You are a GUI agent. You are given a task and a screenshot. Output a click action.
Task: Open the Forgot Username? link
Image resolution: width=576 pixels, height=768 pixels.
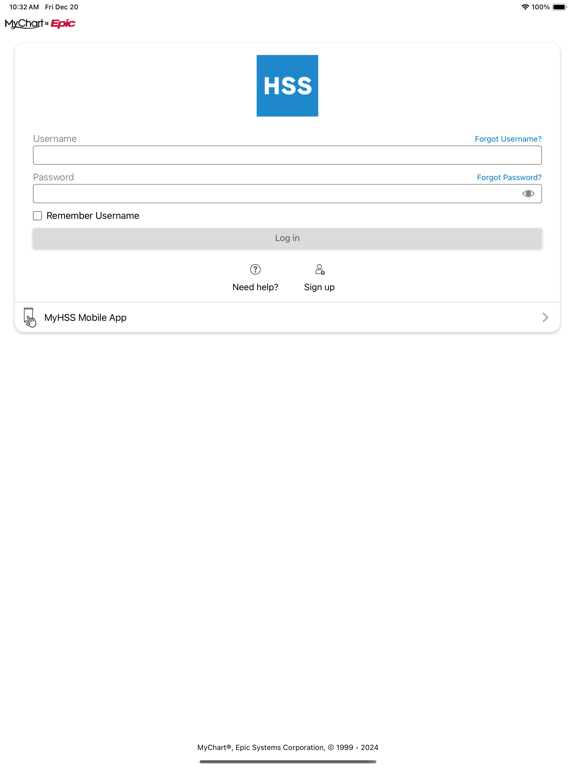(x=508, y=139)
